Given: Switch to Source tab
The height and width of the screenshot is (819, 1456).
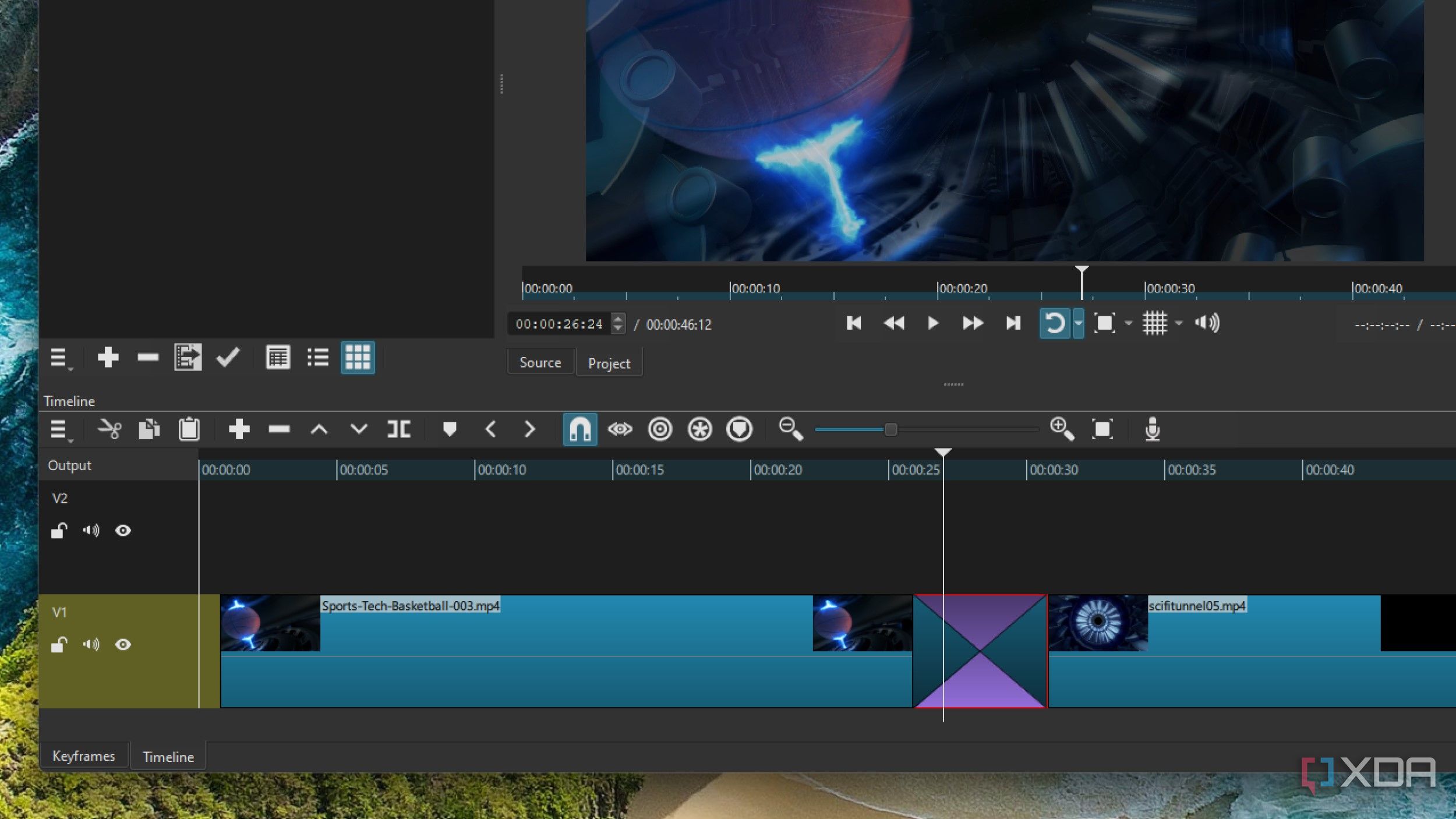Looking at the screenshot, I should click(x=540, y=362).
